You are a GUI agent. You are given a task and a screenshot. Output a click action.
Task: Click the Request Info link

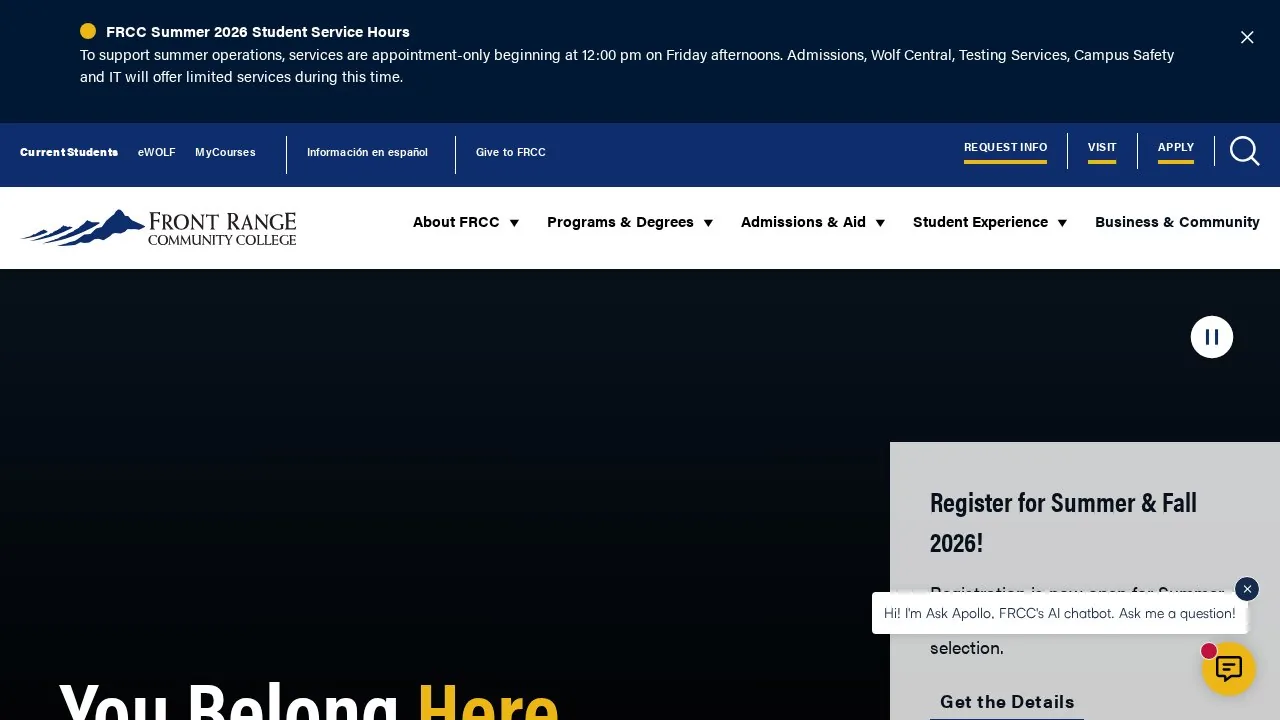(1005, 148)
